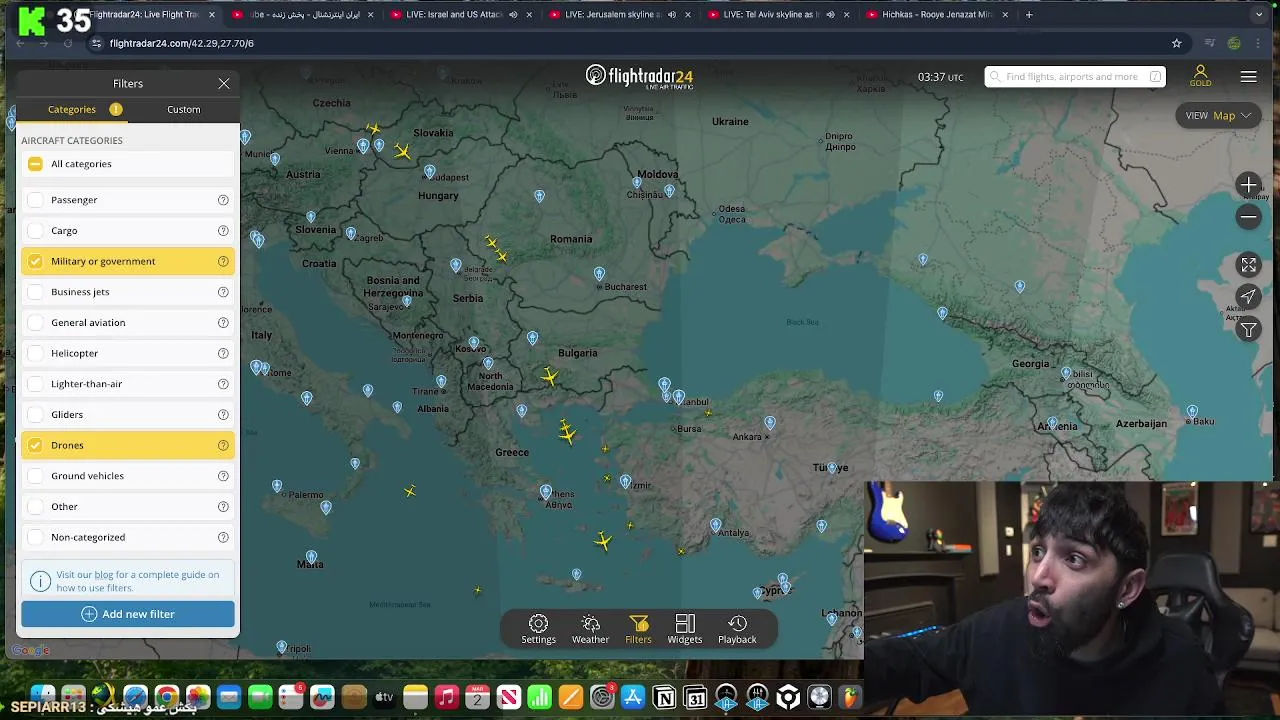
Task: Close the LIVE: Jerusalem skyline tab
Action: click(x=688, y=15)
